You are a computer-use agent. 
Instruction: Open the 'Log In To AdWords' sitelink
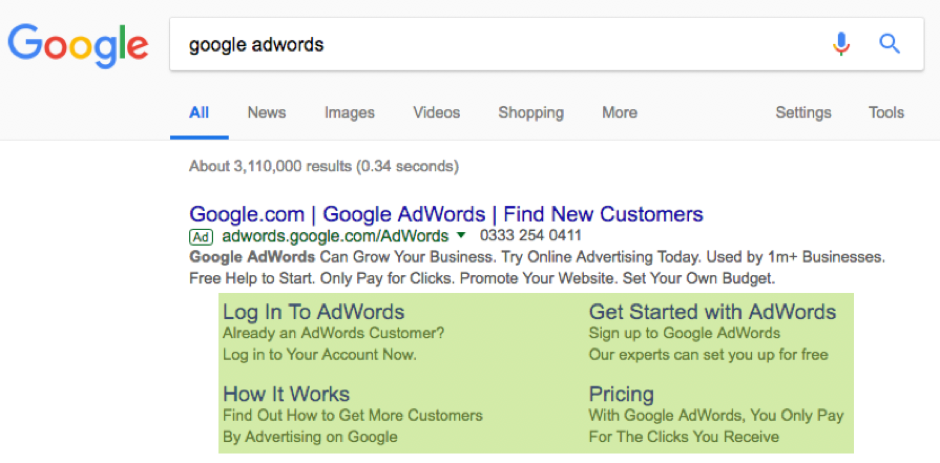click(313, 312)
